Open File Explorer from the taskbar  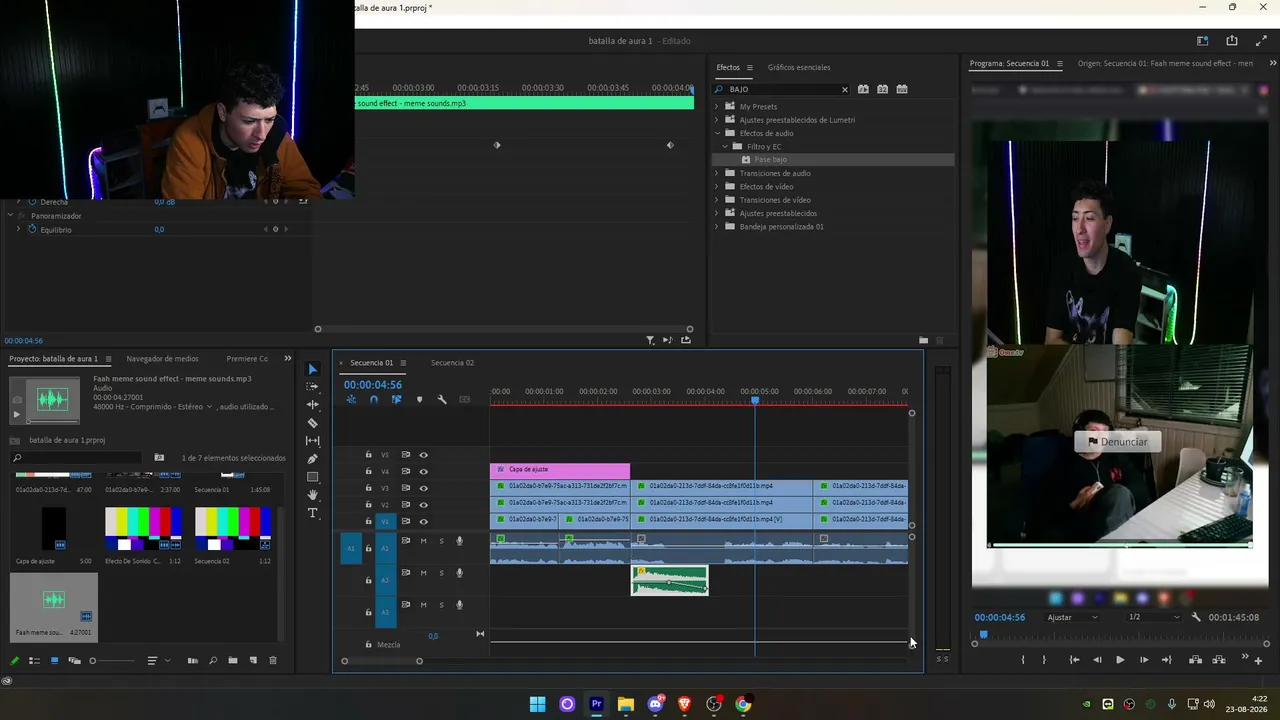pos(625,704)
